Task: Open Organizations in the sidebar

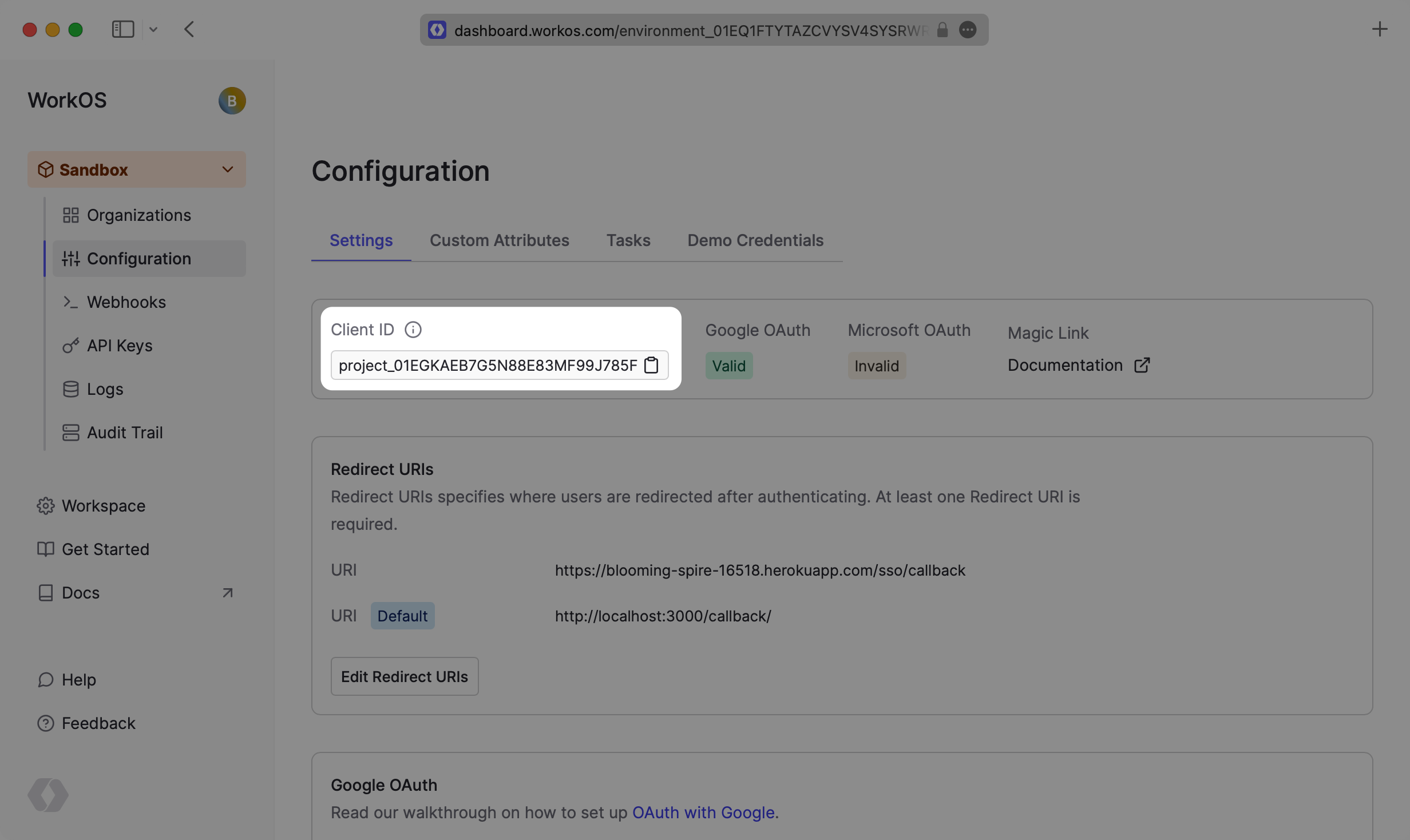Action: [x=138, y=215]
